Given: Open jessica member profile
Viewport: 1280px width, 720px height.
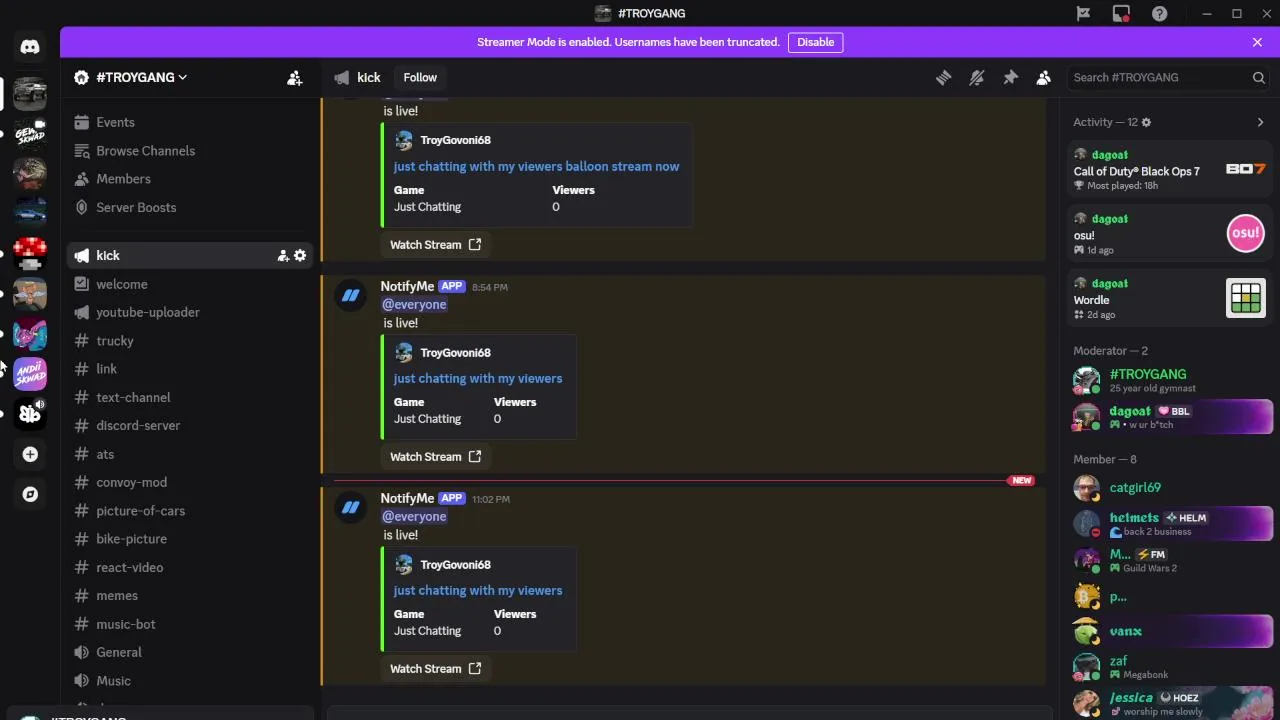Looking at the screenshot, I should point(1170,703).
